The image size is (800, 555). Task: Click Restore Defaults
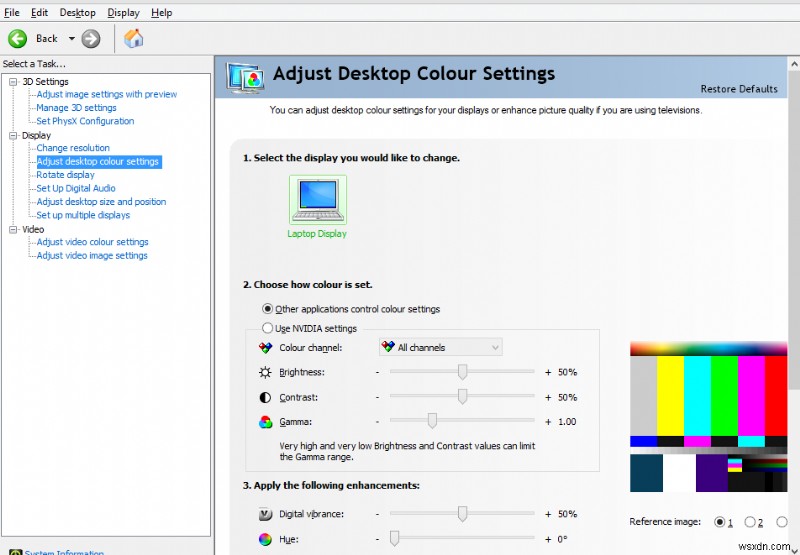739,89
